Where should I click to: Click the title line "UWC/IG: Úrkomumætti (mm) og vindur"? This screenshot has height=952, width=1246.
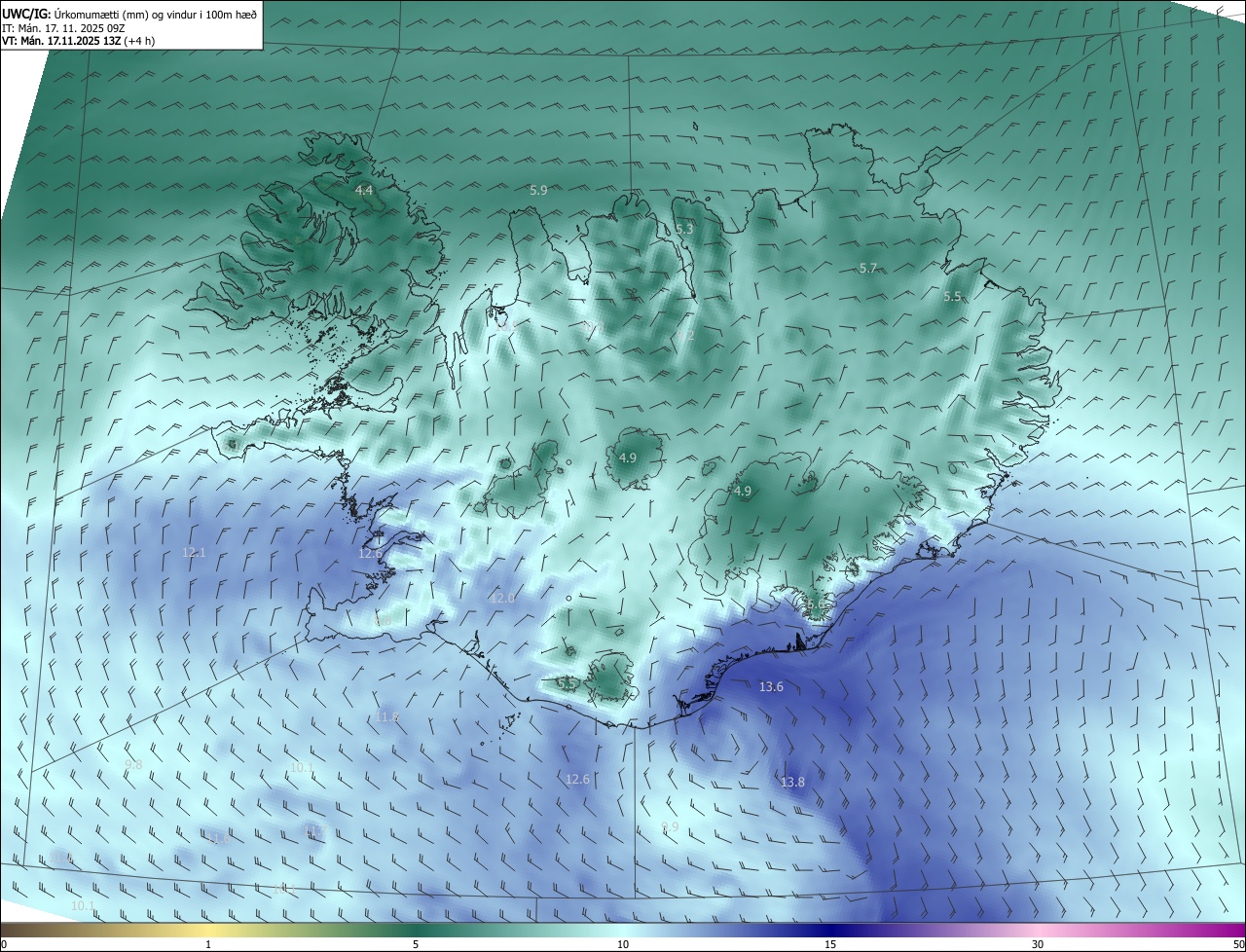pos(130,14)
